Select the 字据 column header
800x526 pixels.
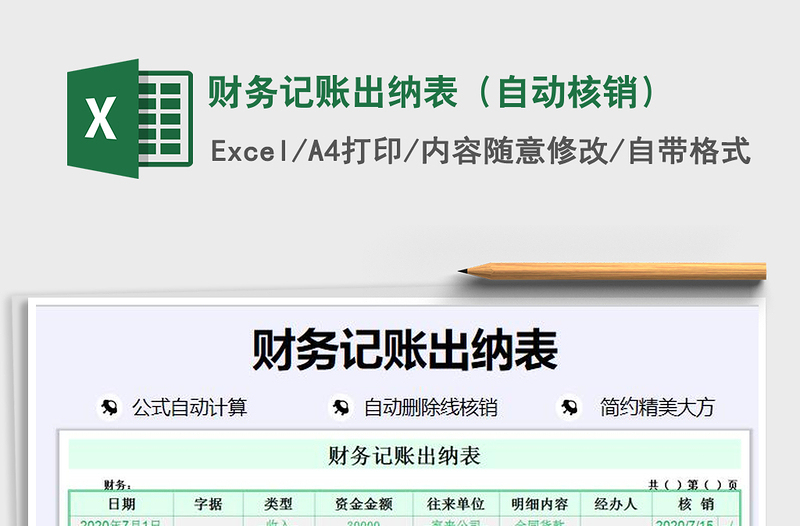click(x=208, y=504)
